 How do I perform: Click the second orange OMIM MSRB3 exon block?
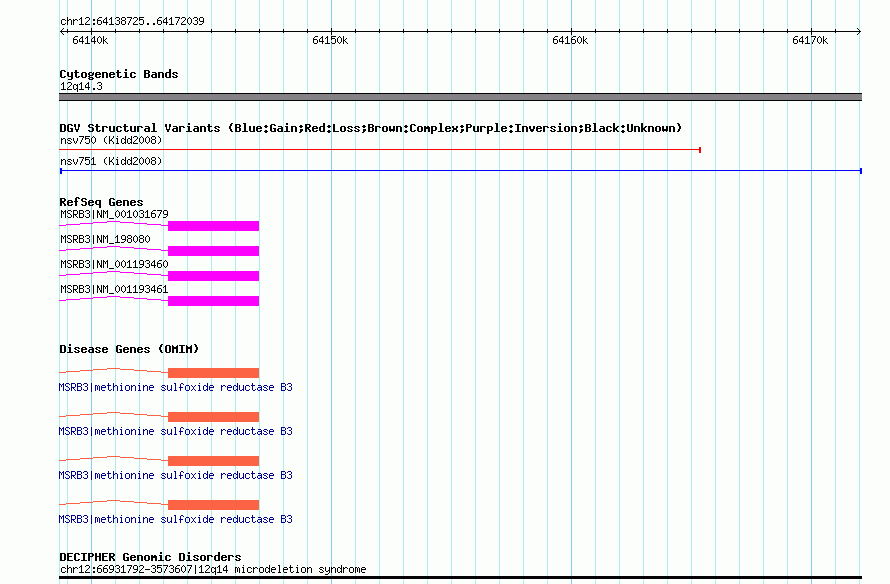tap(213, 417)
